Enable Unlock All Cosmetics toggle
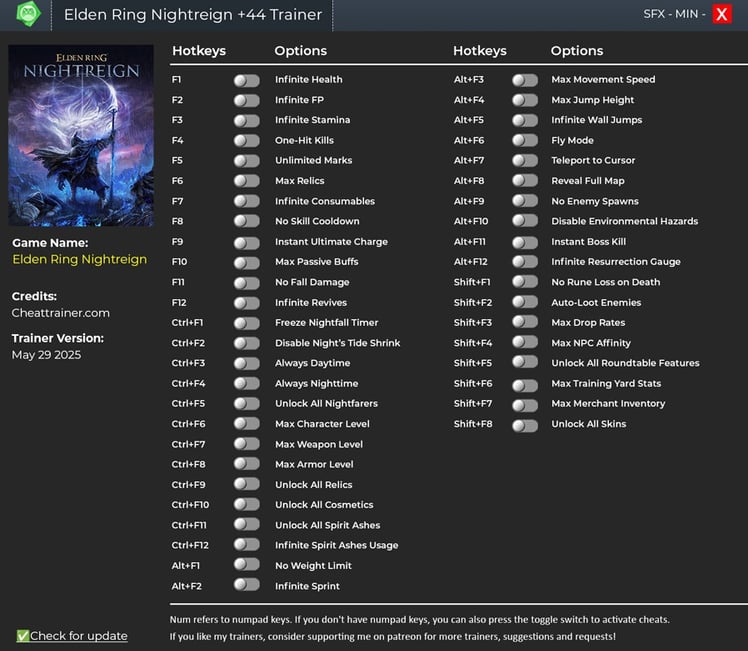The width and height of the screenshot is (748, 651). 247,504
